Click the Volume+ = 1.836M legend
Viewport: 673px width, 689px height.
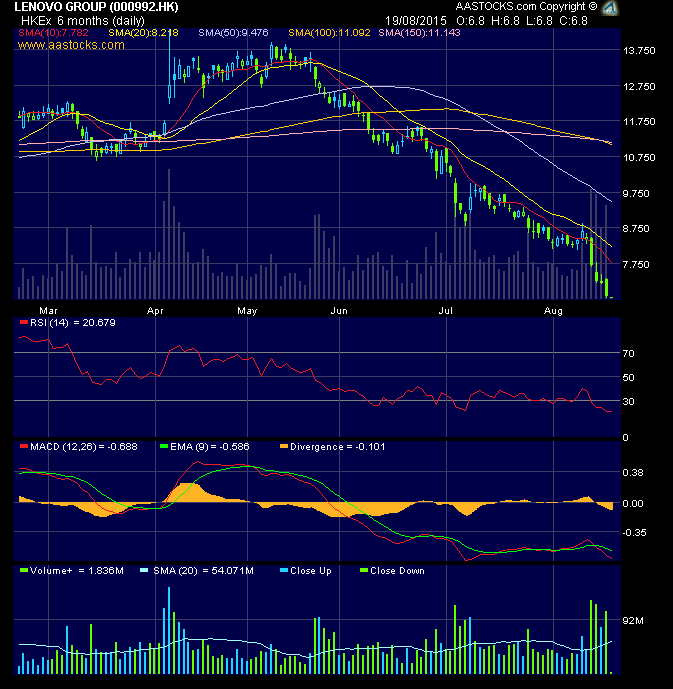tap(76, 571)
